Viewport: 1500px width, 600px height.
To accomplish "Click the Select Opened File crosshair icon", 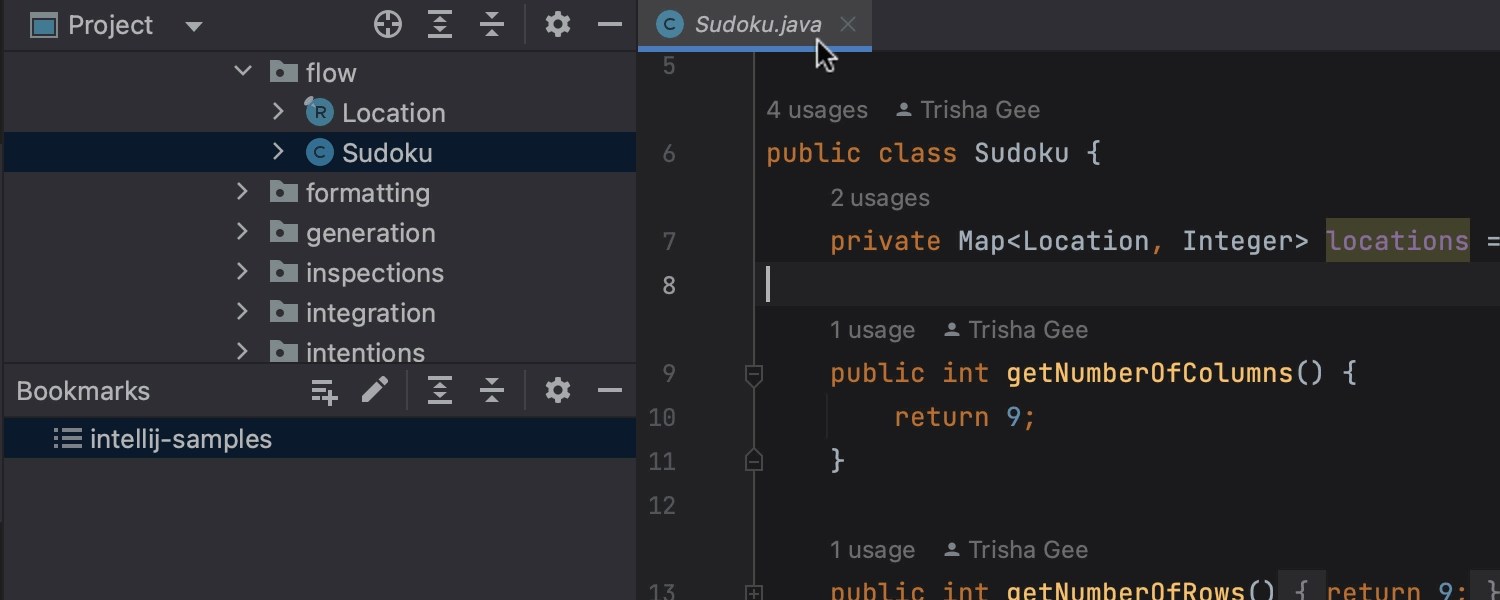I will click(388, 24).
